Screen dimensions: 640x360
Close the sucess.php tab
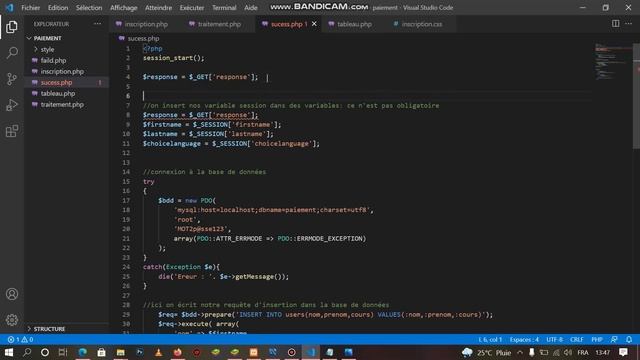tap(314, 24)
